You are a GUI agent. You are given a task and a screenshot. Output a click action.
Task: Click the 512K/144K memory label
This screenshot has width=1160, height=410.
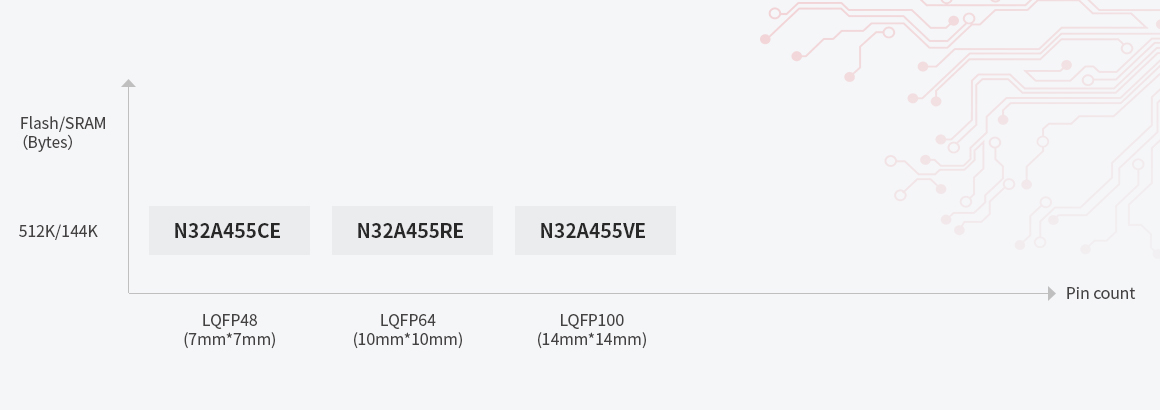click(x=59, y=232)
